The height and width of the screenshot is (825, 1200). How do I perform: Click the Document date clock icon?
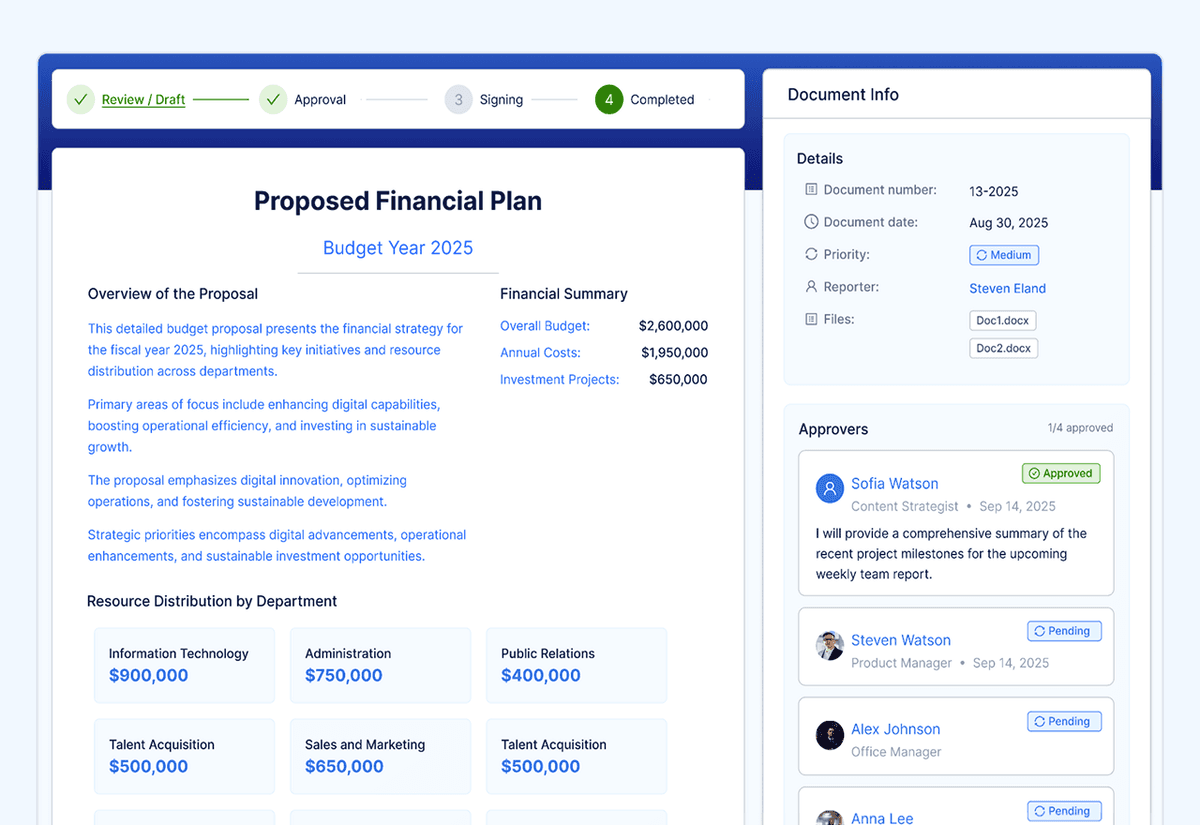(x=811, y=222)
